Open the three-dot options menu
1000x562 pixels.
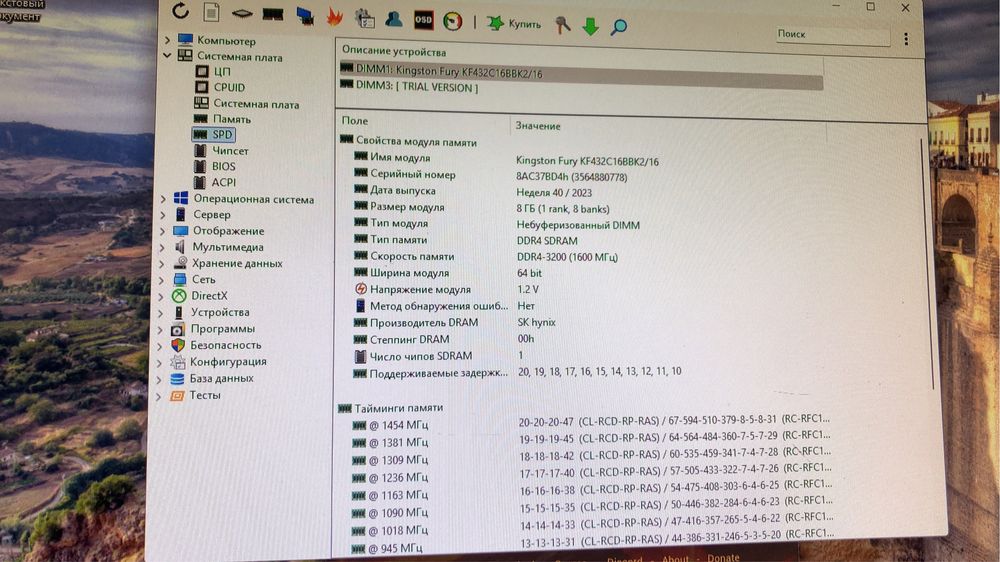point(906,39)
